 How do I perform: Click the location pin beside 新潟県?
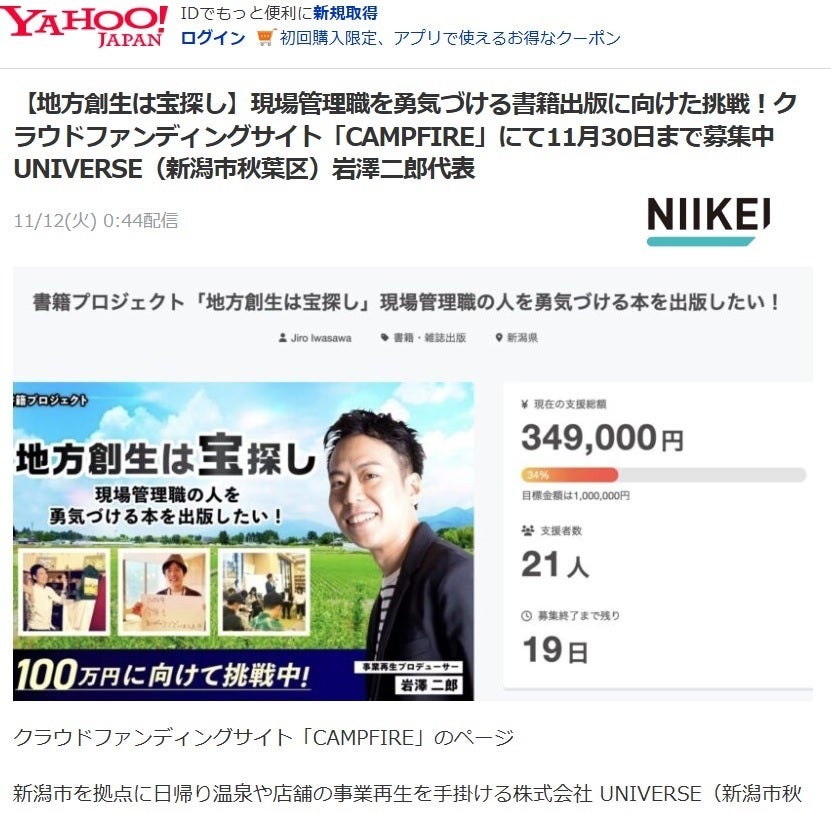tap(498, 338)
